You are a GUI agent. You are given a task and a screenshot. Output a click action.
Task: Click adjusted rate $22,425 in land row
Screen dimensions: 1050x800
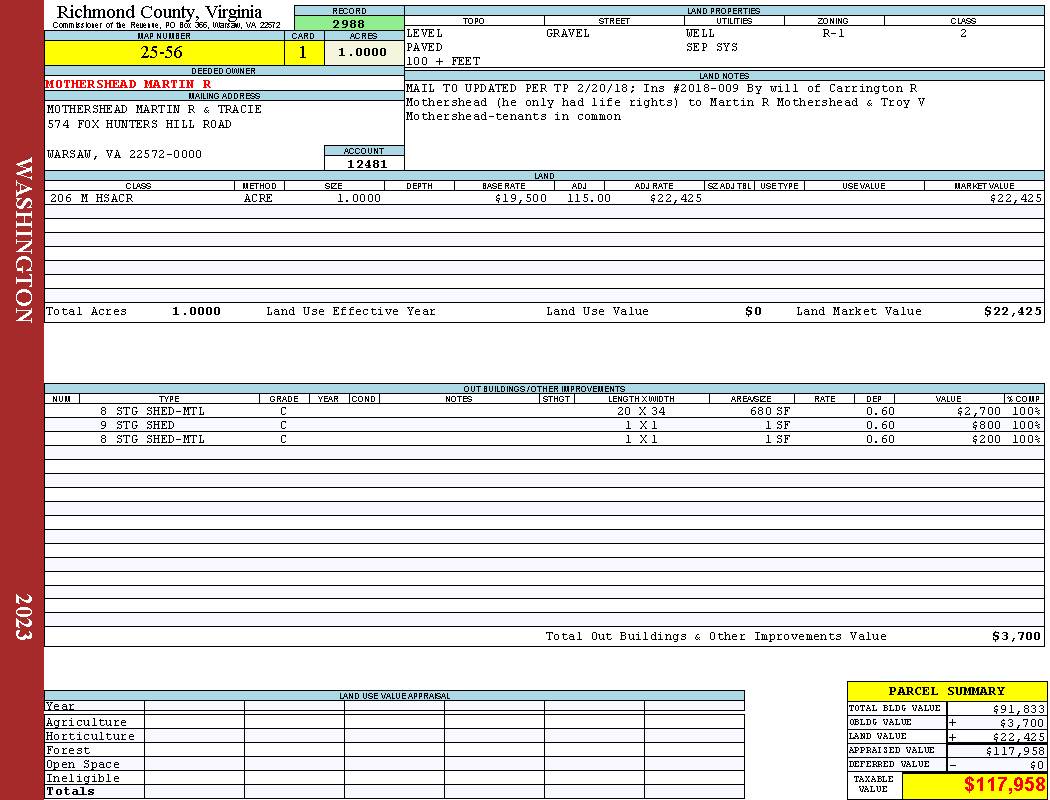(676, 198)
